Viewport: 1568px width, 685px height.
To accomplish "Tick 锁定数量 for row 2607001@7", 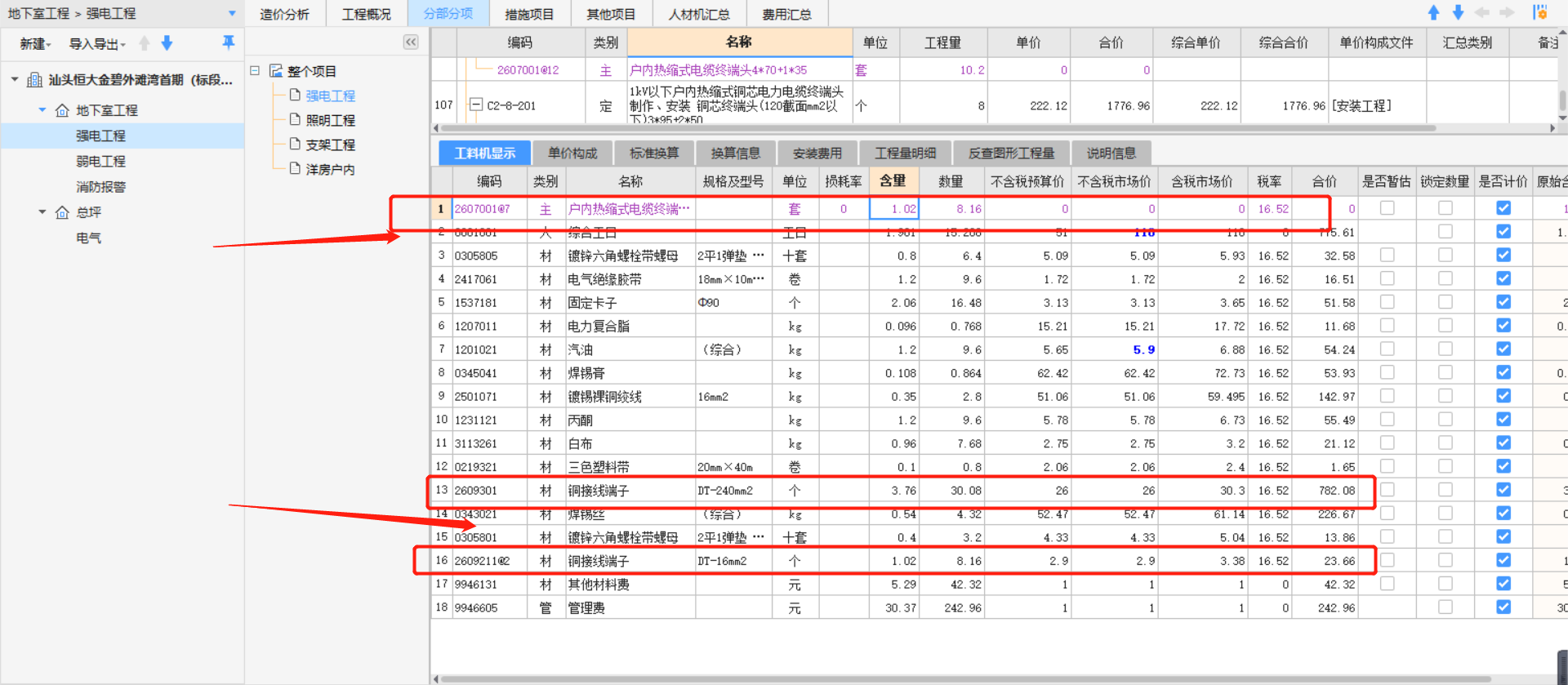I will [x=1445, y=208].
